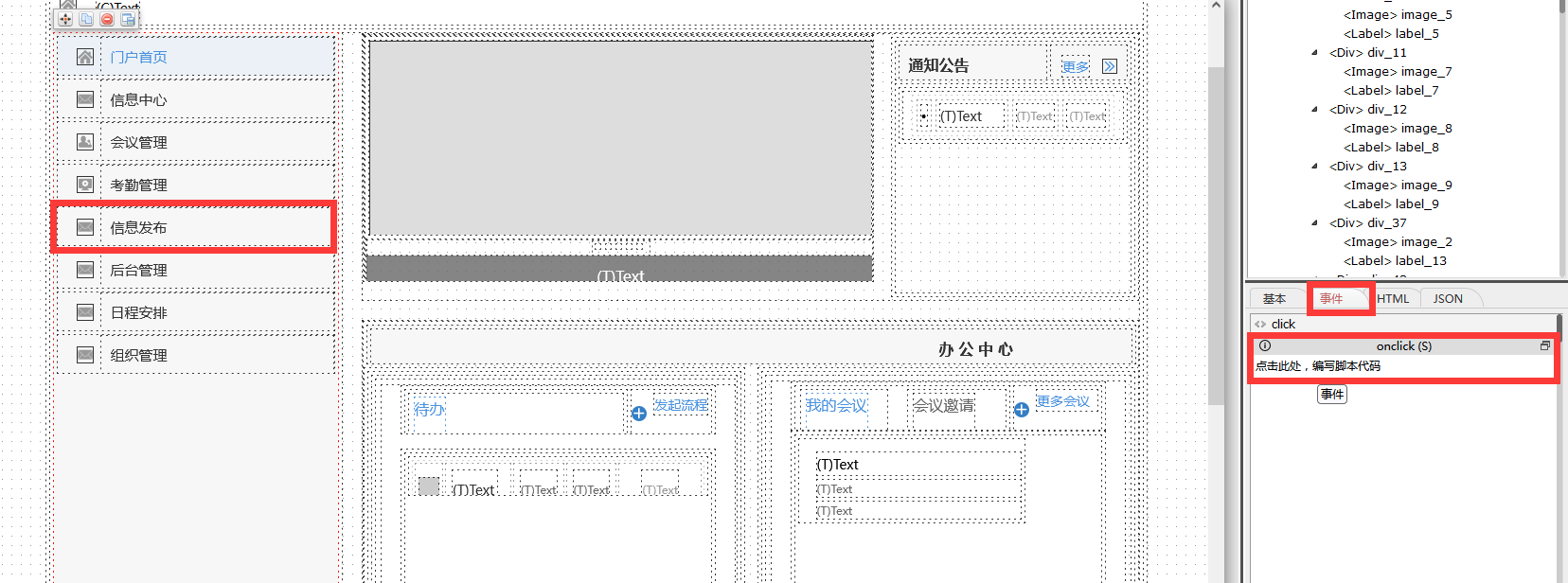Screen dimensions: 1568x583
Task: Select the envelope icon beside 信息中心
Action: (85, 99)
